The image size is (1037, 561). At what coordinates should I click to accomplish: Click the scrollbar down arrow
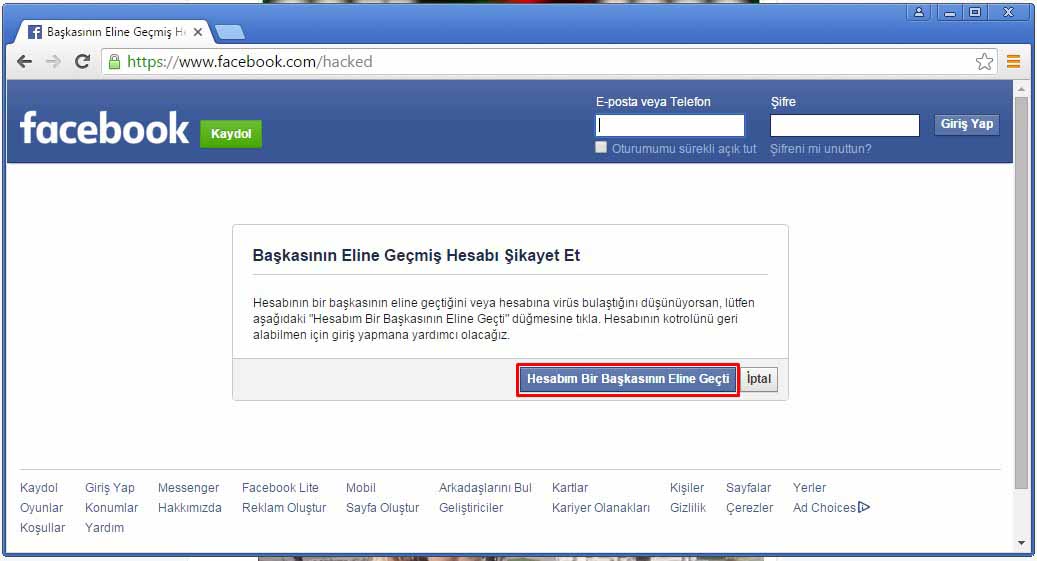point(1020,542)
